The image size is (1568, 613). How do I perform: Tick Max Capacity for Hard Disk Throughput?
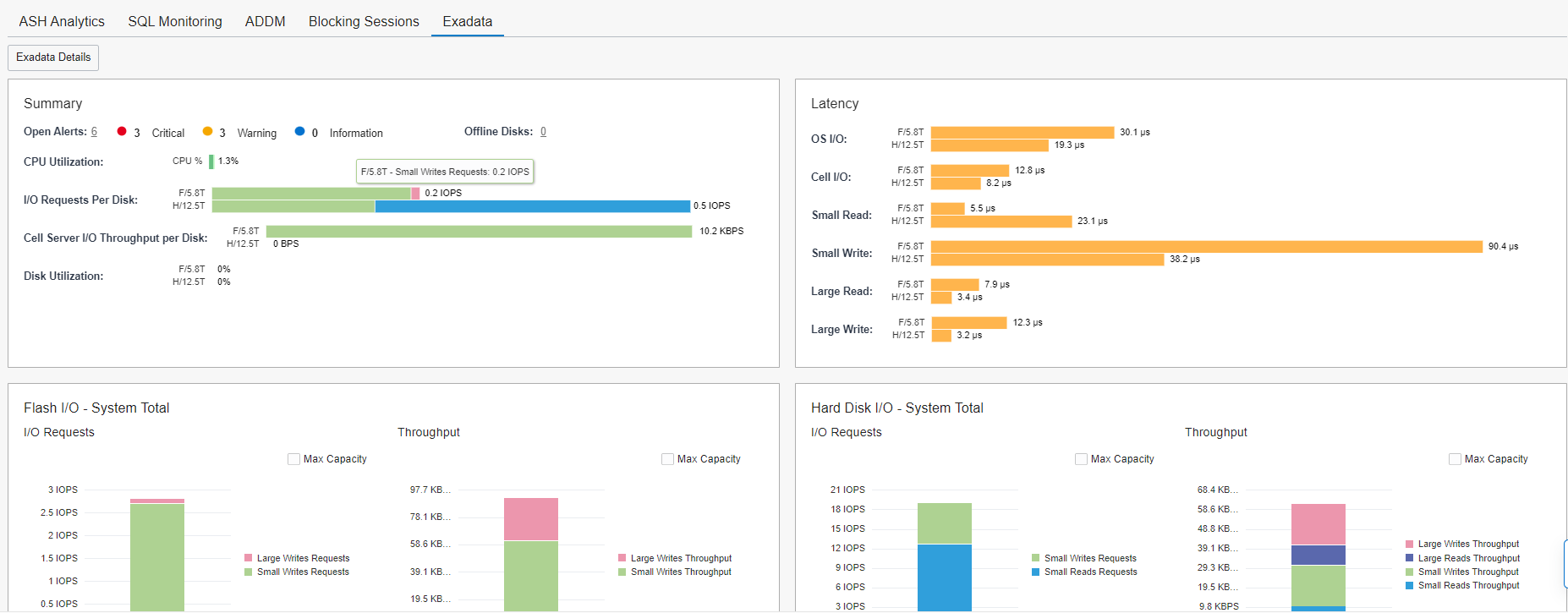[x=1455, y=459]
